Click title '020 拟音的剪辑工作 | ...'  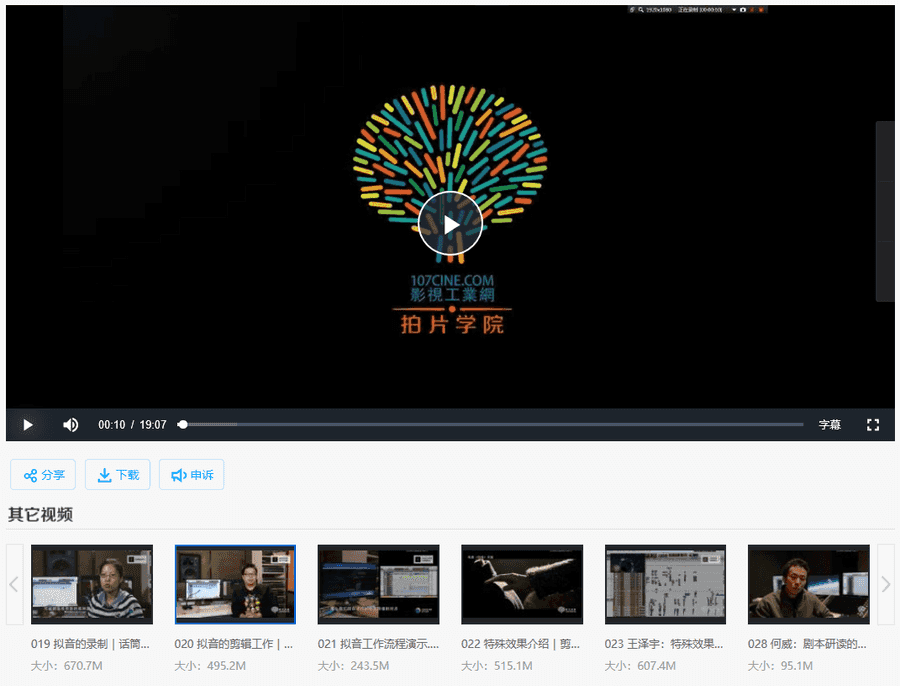click(234, 644)
